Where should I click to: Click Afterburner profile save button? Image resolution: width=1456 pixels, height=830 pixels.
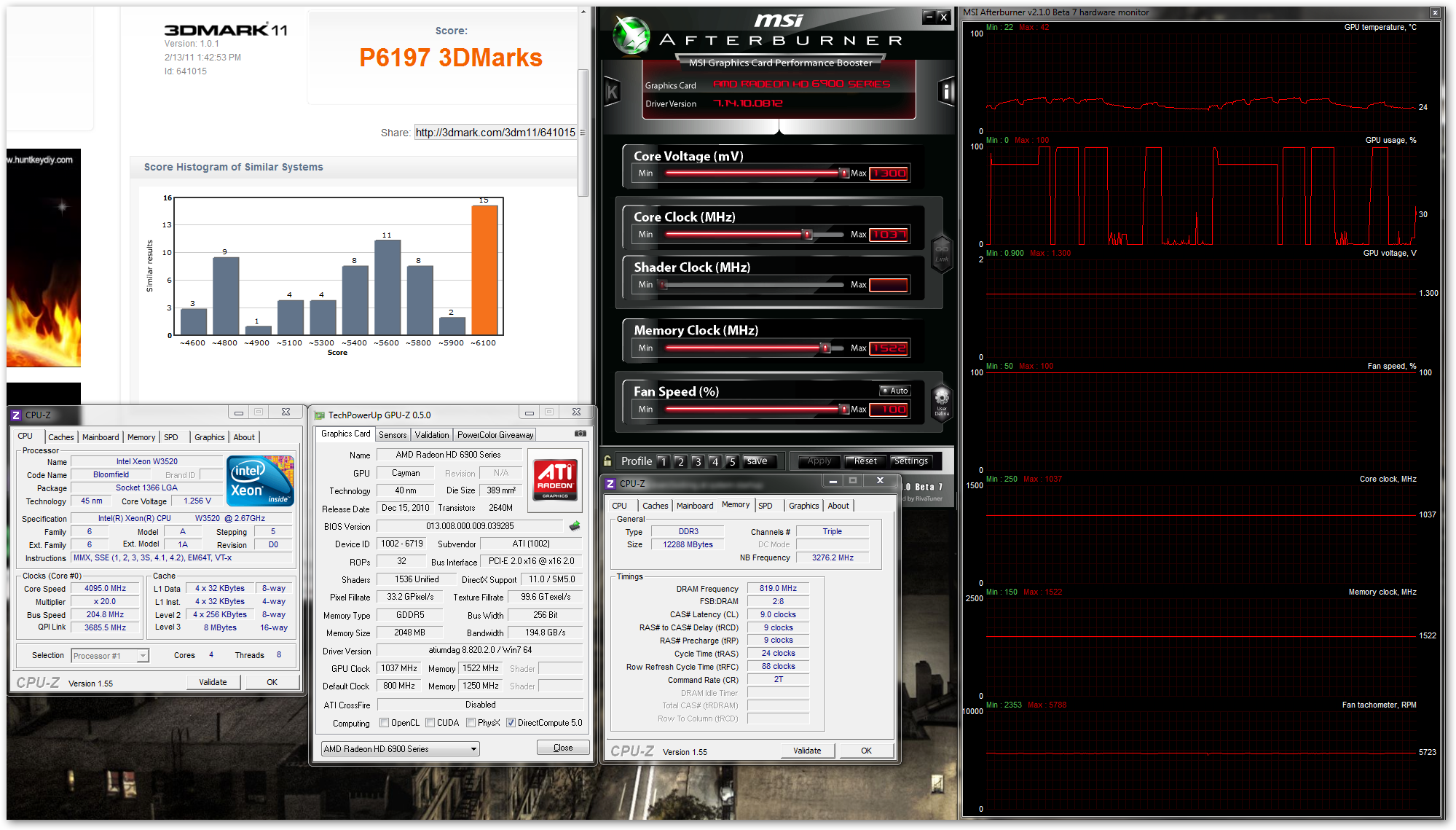[757, 461]
